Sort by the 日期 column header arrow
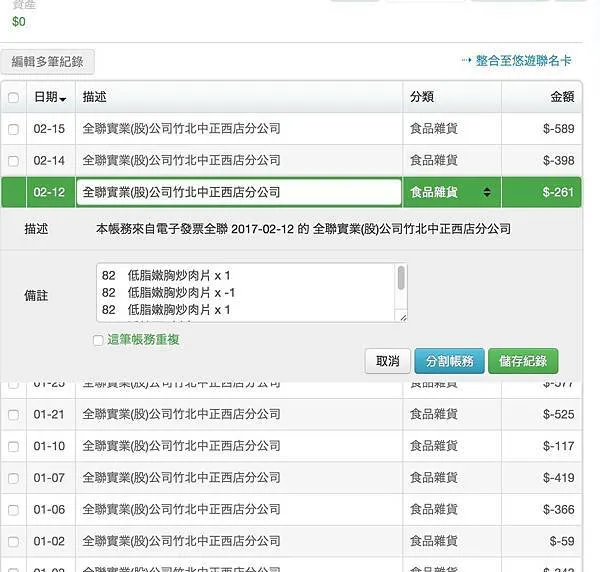Viewport: 600px width, 572px height. [63, 99]
